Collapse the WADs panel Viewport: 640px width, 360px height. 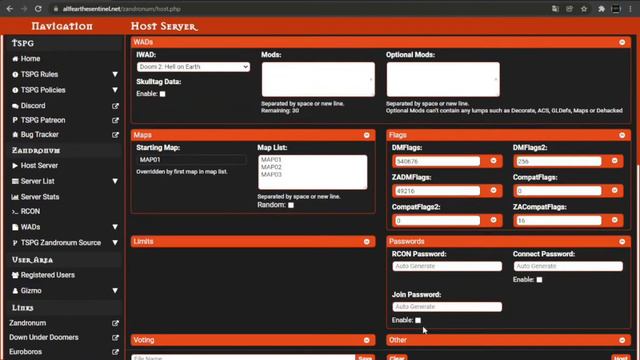[x=622, y=42]
